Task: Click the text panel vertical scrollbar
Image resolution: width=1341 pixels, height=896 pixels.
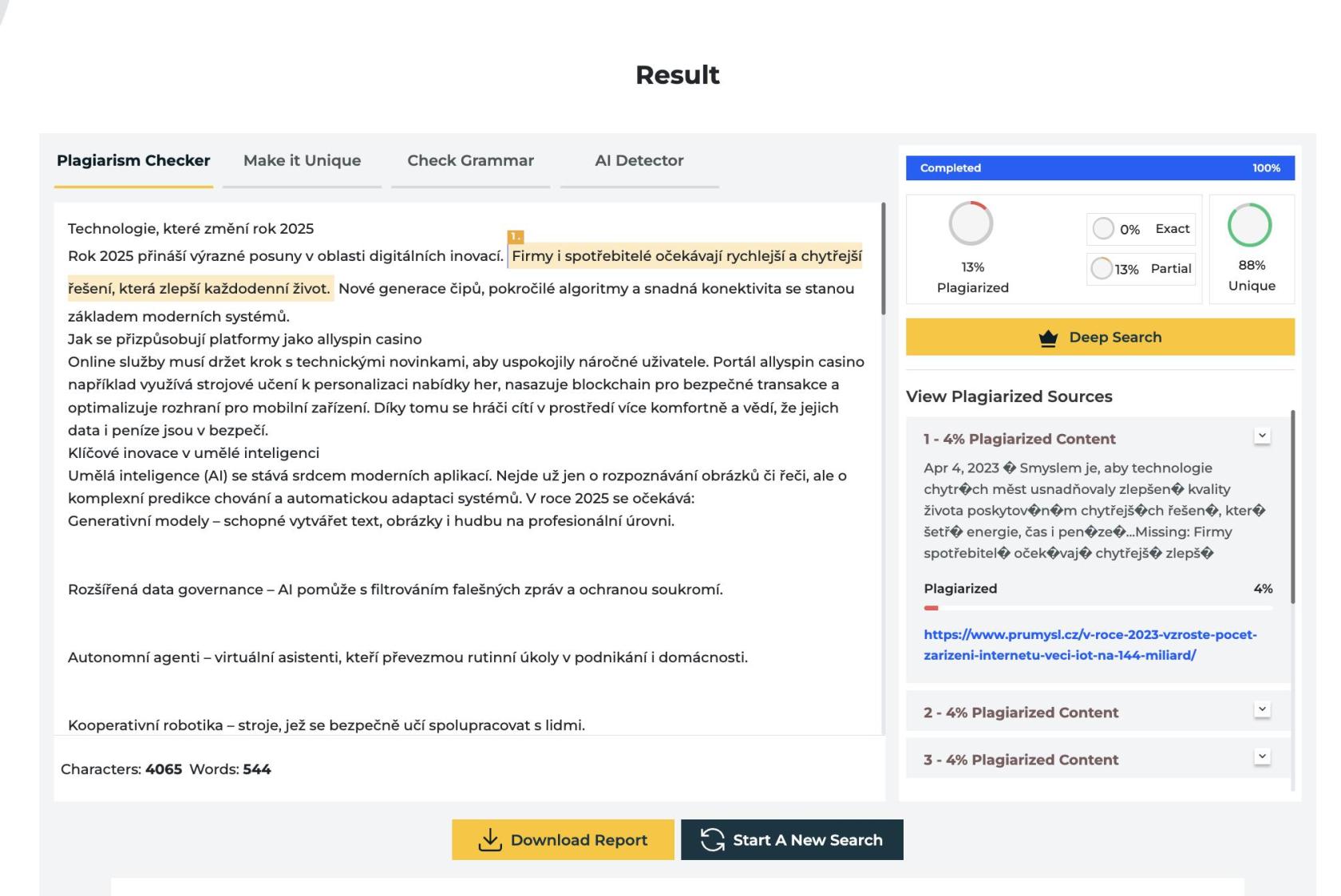Action: 883,259
